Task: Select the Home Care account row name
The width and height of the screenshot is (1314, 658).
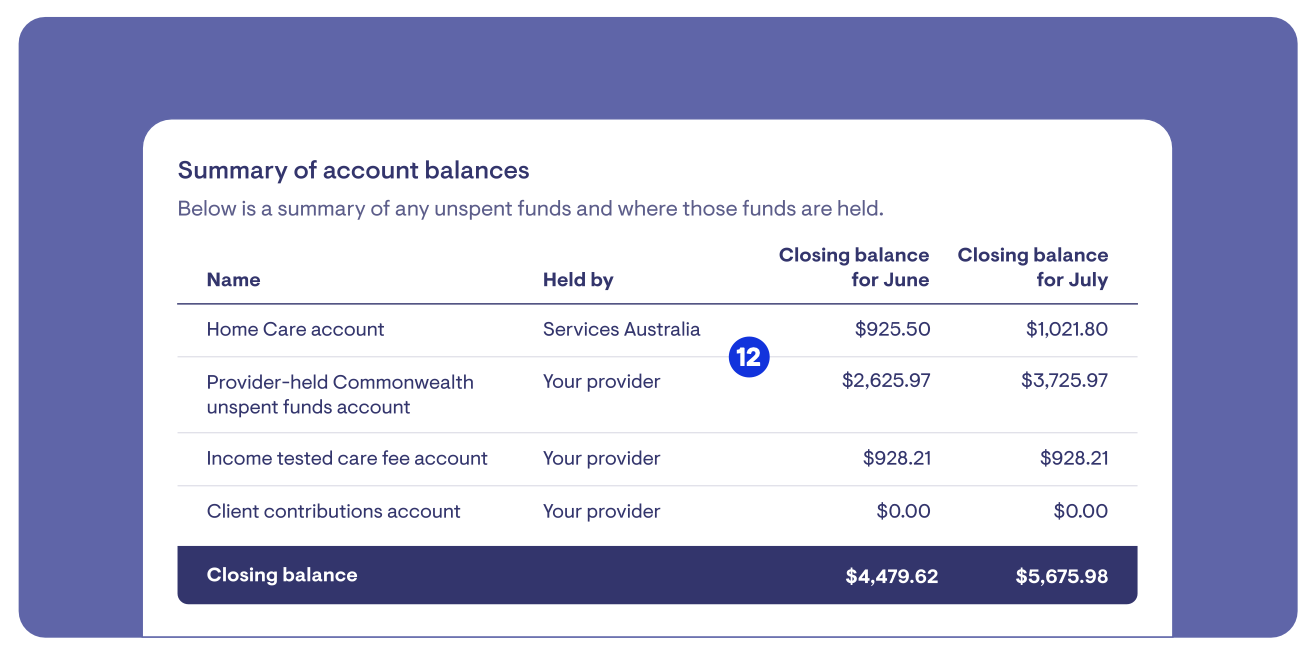Action: click(295, 329)
